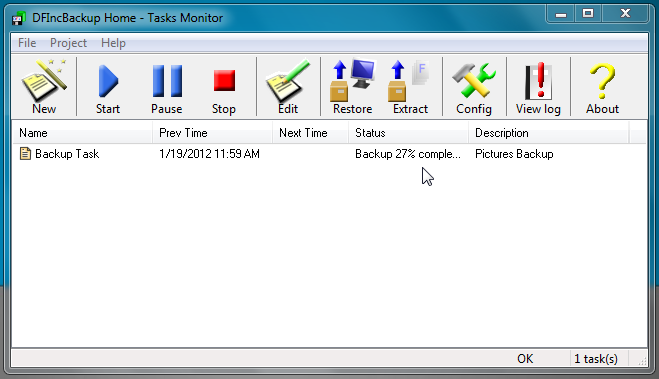Click the Pictures Backup description
Screen dimensions: 659x379
click(514, 154)
